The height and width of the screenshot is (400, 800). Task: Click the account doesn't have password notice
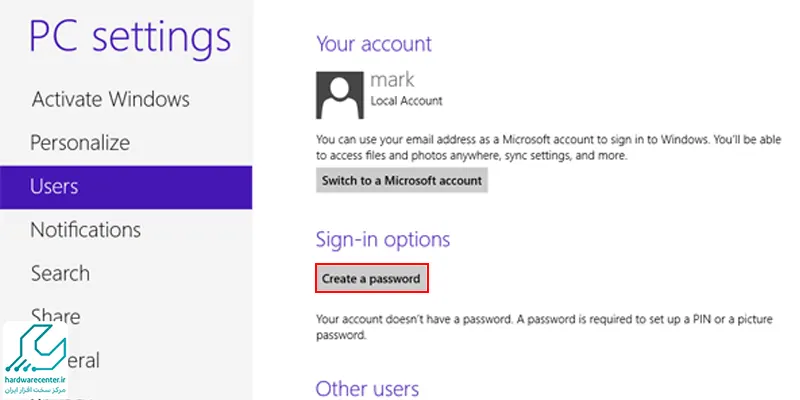tap(544, 328)
